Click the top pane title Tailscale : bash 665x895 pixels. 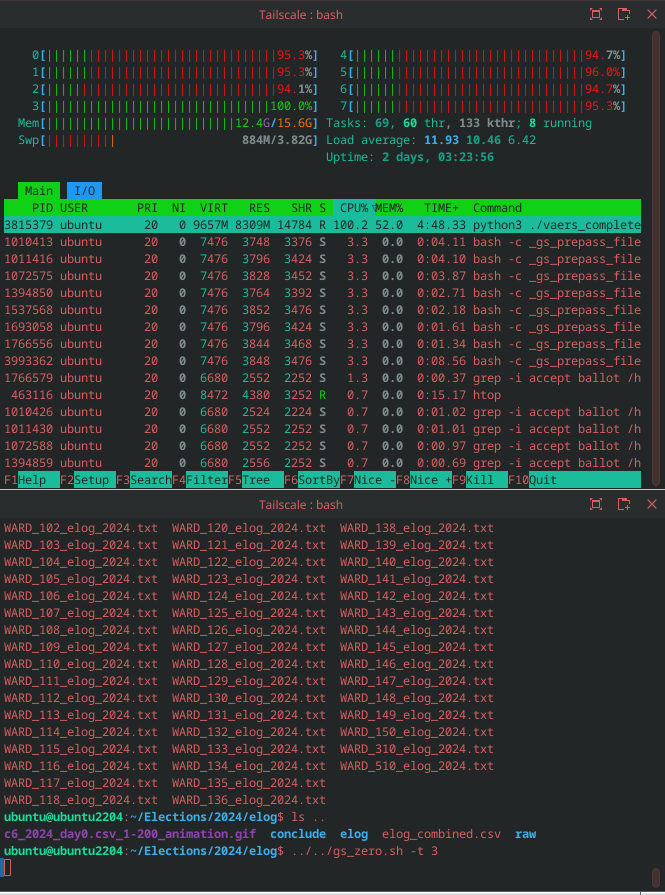coord(301,14)
